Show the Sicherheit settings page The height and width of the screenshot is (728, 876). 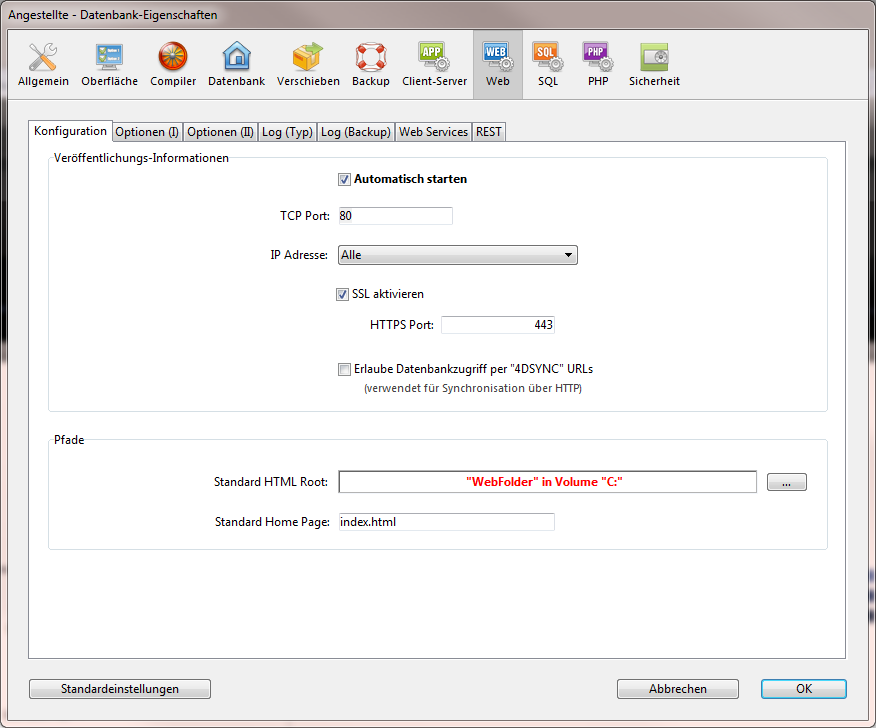tap(654, 65)
